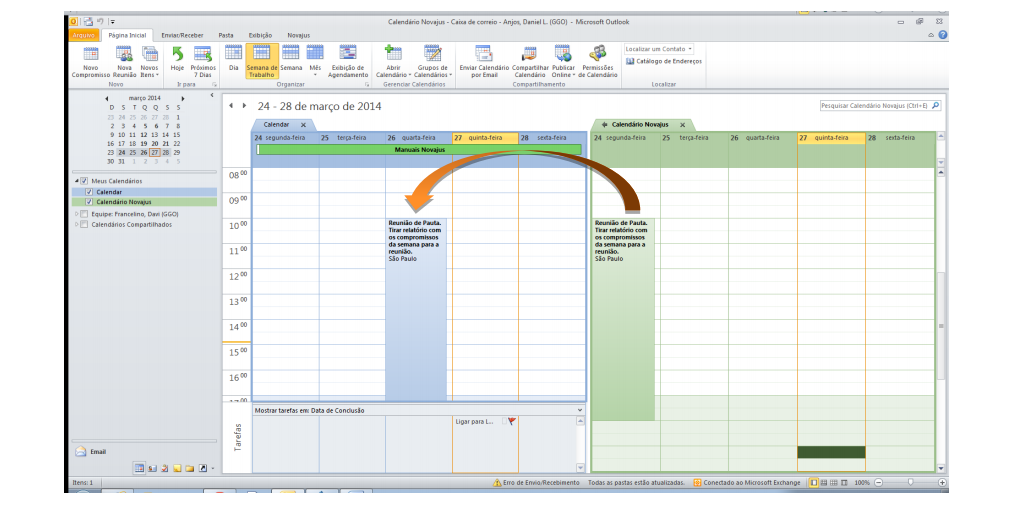Toggle Meus Calendários checkbox
Image resolution: width=1024 pixels, height=518 pixels.
pyautogui.click(x=84, y=181)
